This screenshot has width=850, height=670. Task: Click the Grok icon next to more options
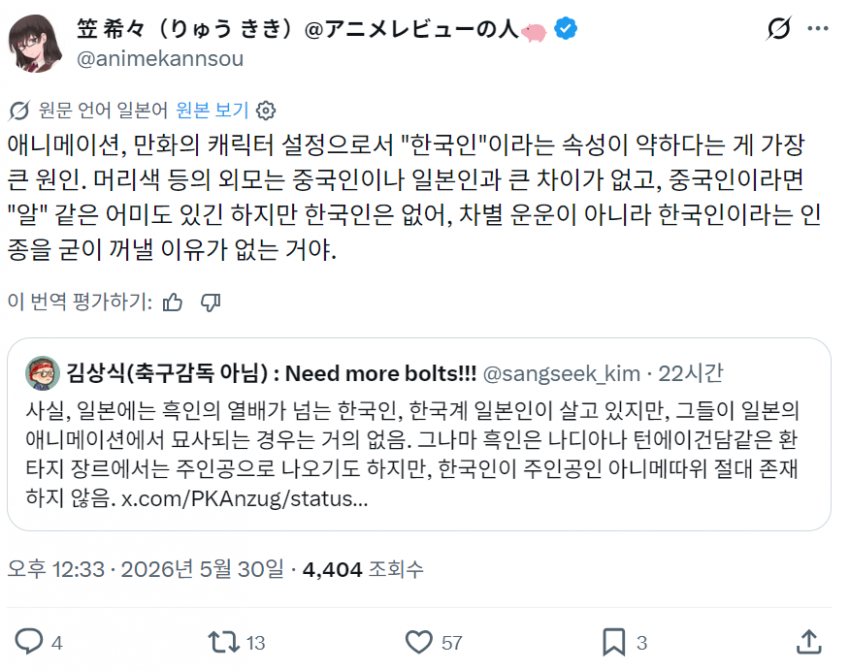[x=779, y=28]
